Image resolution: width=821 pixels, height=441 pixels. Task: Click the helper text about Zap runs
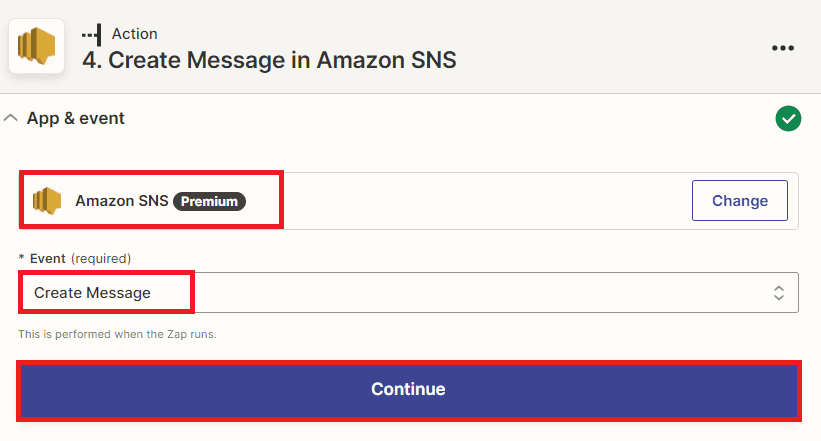117,334
